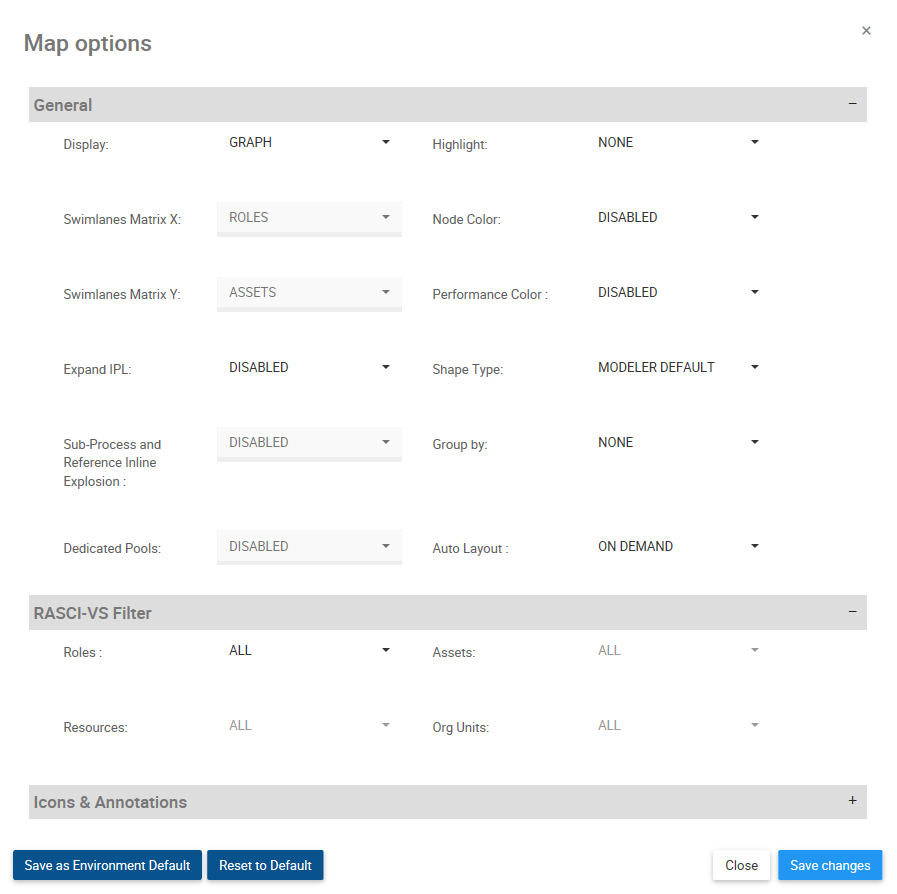897x894 pixels.
Task: Expand the Icons & Annotations section
Action: coord(852,801)
